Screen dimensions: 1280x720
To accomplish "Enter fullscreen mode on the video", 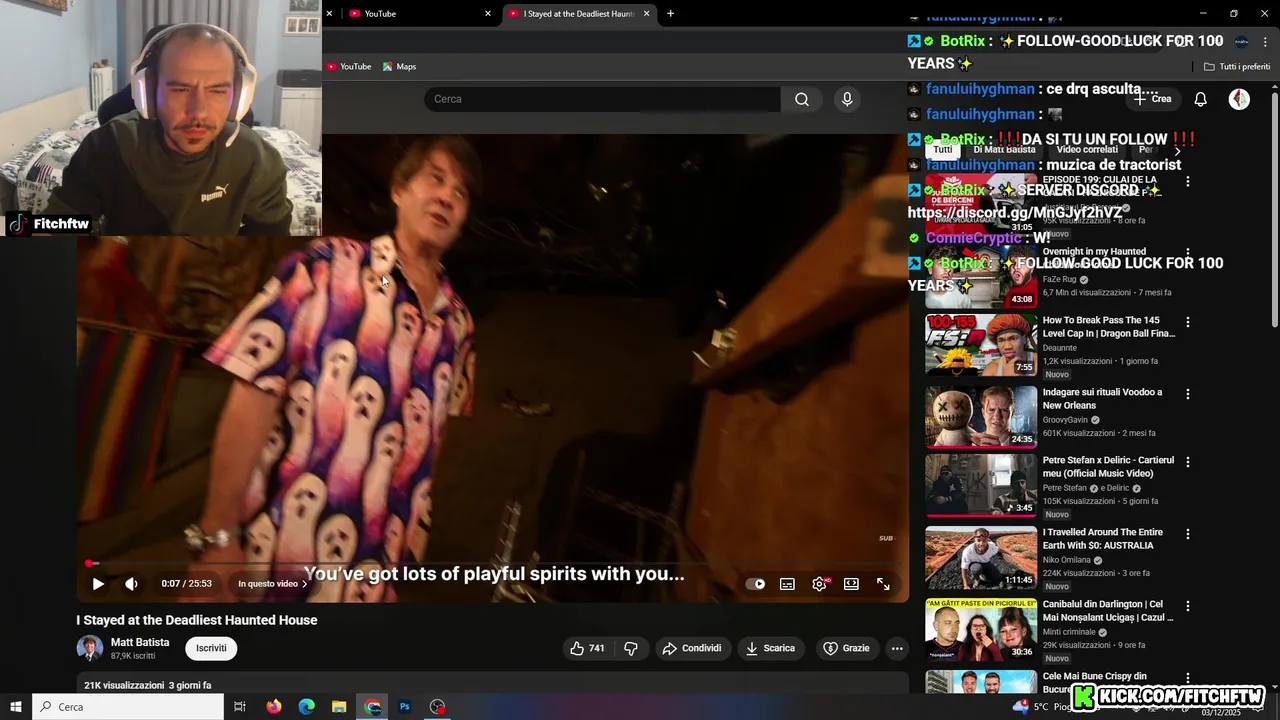I will click(883, 584).
